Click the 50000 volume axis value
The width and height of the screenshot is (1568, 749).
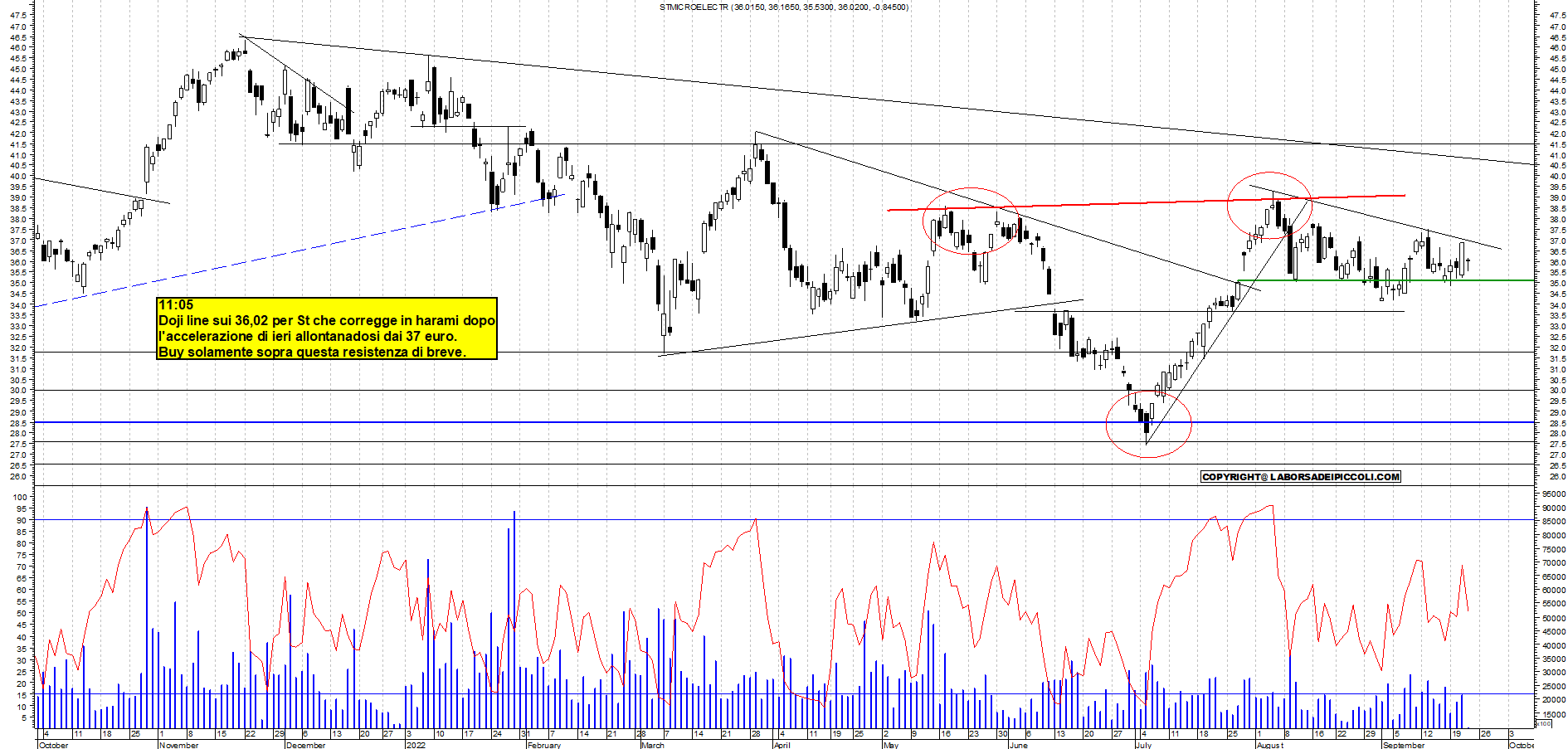1554,618
